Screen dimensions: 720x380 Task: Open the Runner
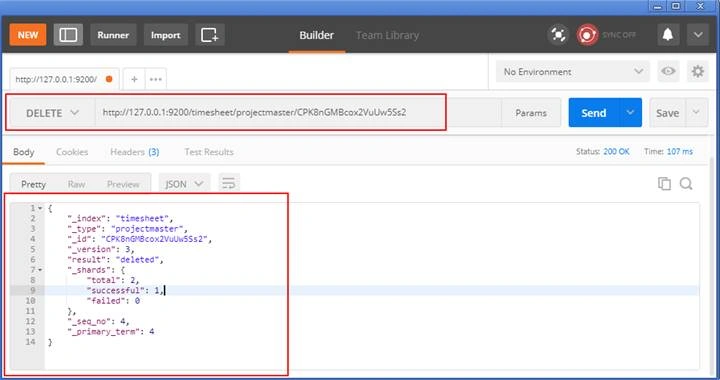click(x=113, y=35)
